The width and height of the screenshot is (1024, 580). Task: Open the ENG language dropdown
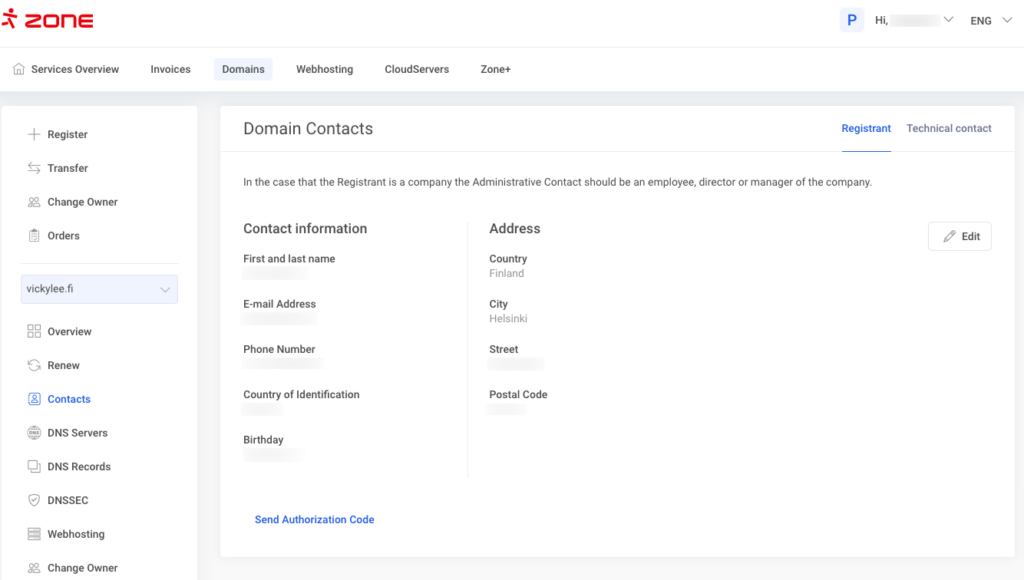click(x=994, y=21)
